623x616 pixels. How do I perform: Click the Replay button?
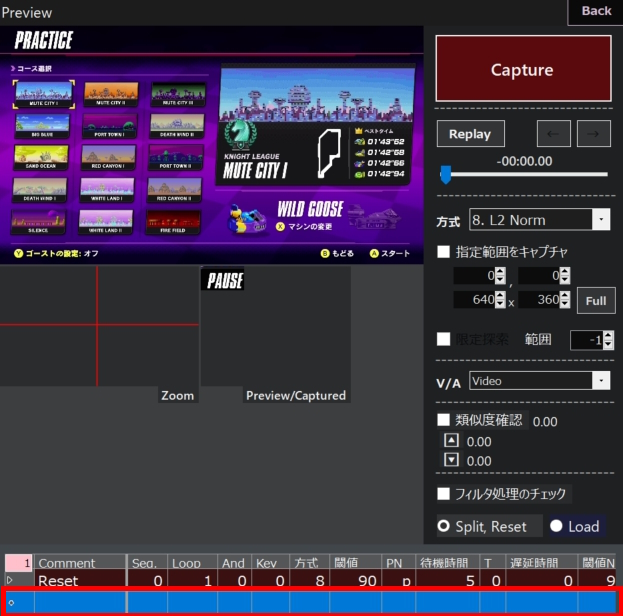tap(470, 134)
